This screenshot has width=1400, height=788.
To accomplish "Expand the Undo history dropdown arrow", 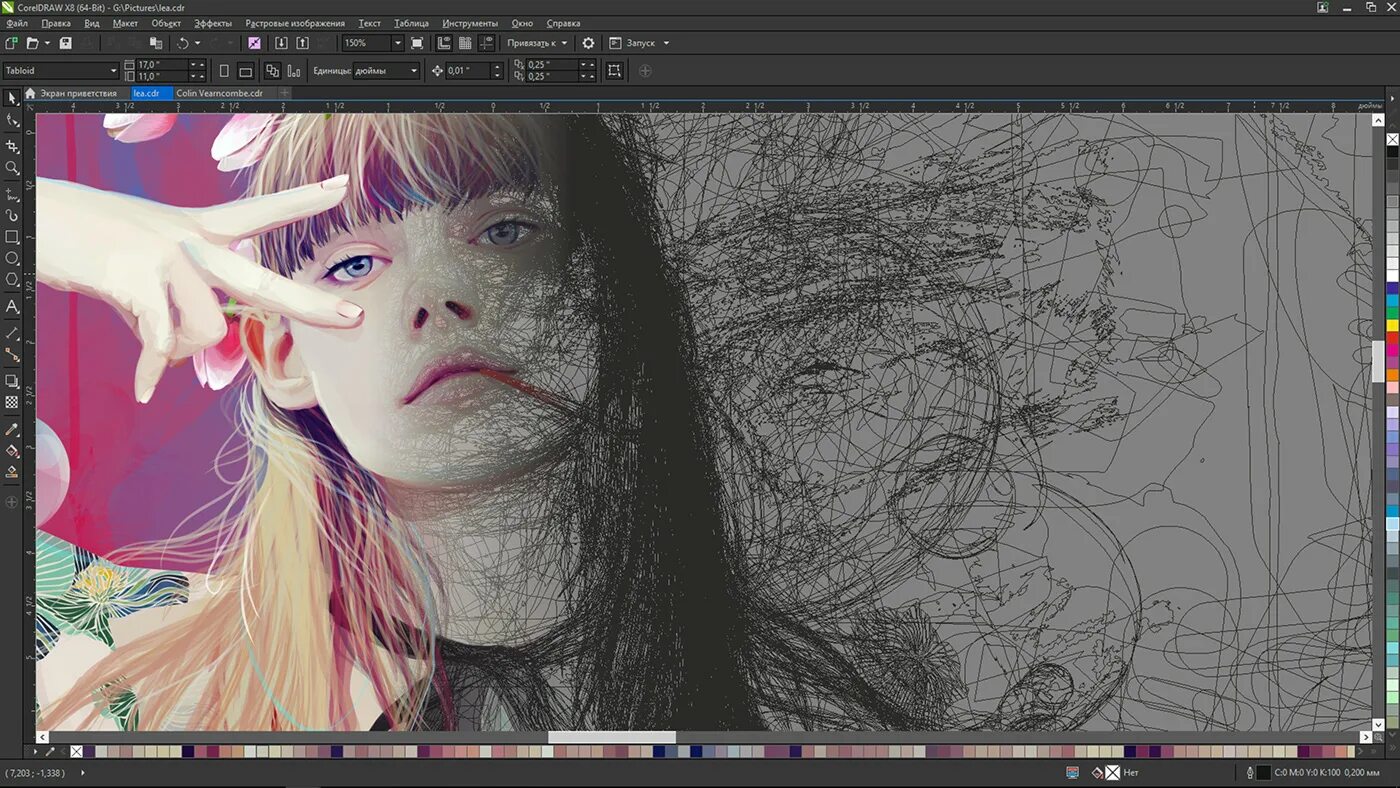I will coord(197,43).
